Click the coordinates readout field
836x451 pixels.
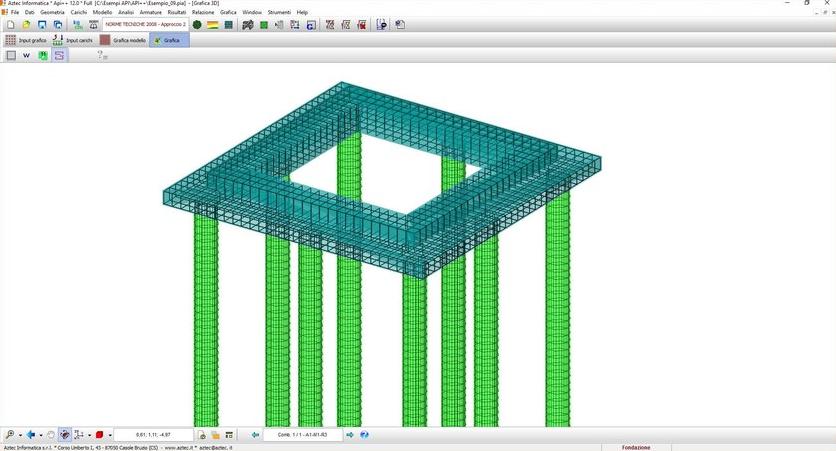point(153,435)
